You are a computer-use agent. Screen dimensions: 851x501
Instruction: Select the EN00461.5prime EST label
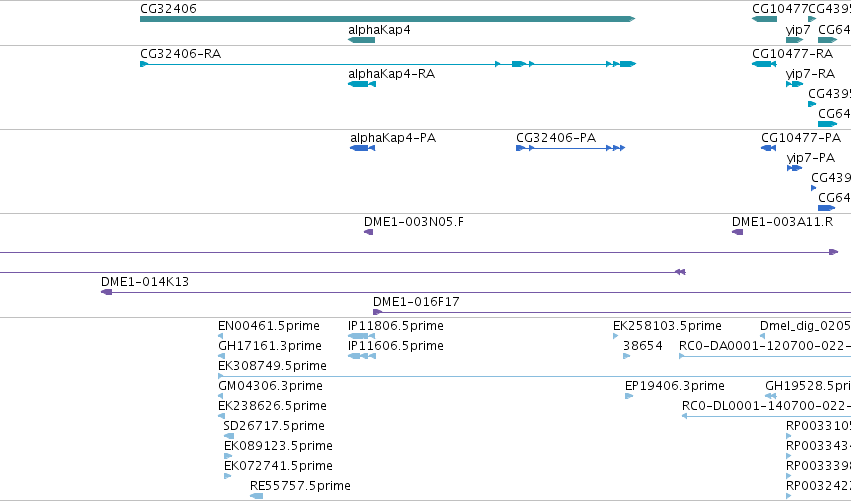pyautogui.click(x=269, y=326)
